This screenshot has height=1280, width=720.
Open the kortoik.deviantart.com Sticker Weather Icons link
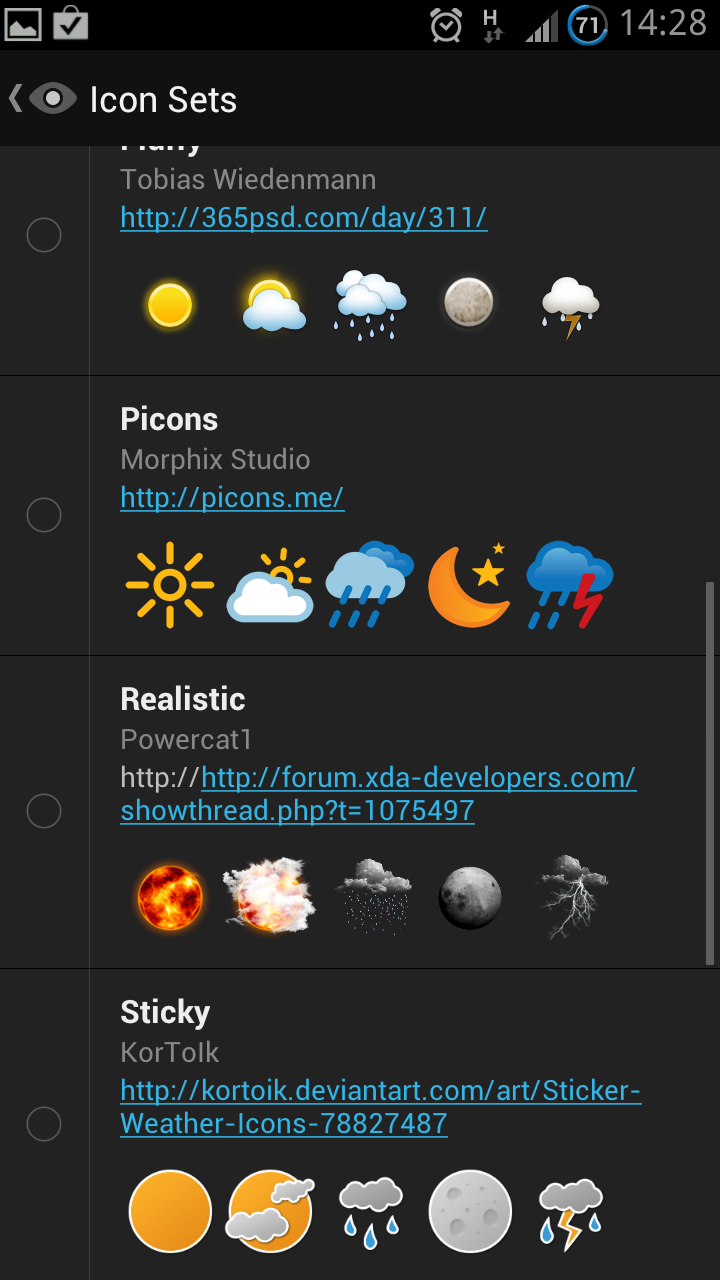click(x=380, y=1106)
